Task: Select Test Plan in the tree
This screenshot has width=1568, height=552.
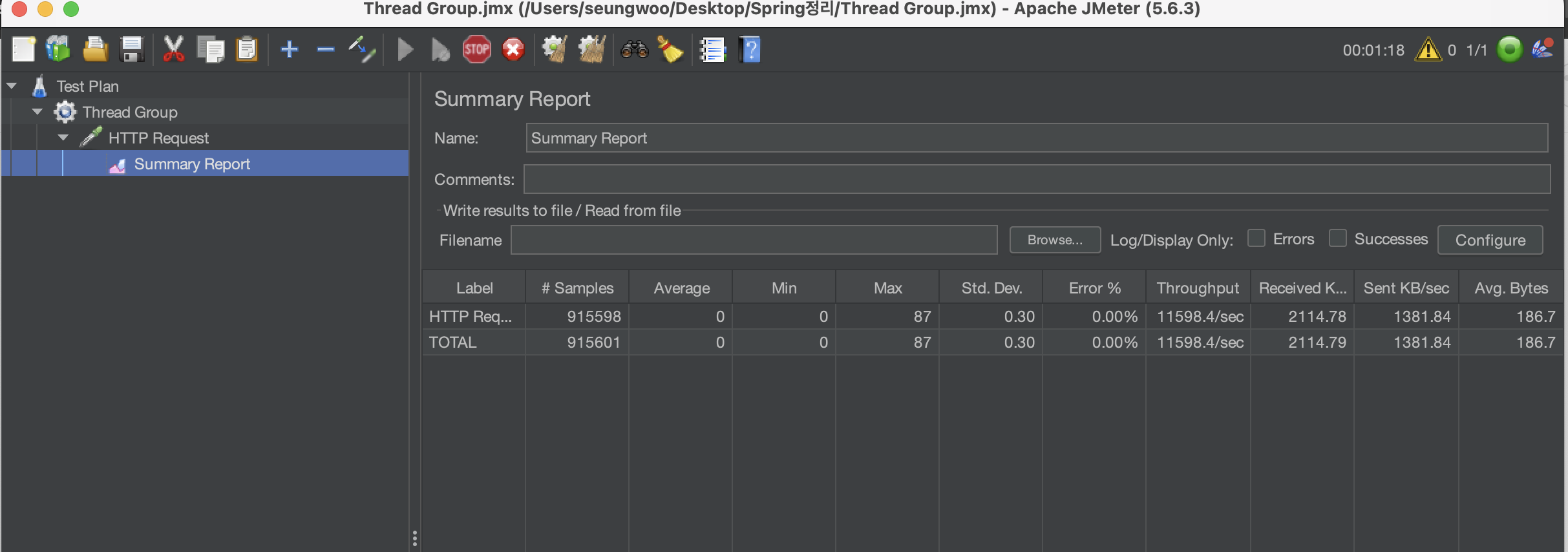Action: (88, 86)
